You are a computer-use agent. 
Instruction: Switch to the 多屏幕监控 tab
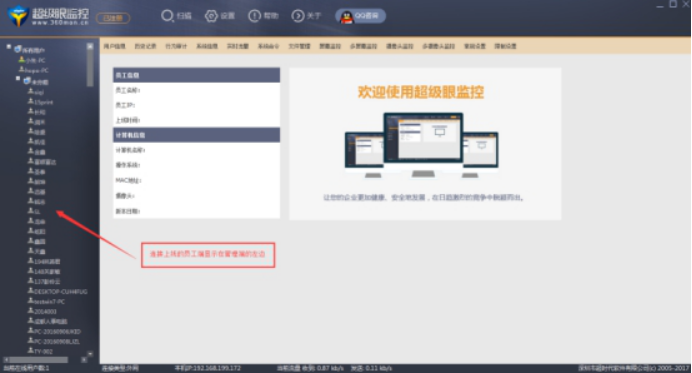pos(364,46)
